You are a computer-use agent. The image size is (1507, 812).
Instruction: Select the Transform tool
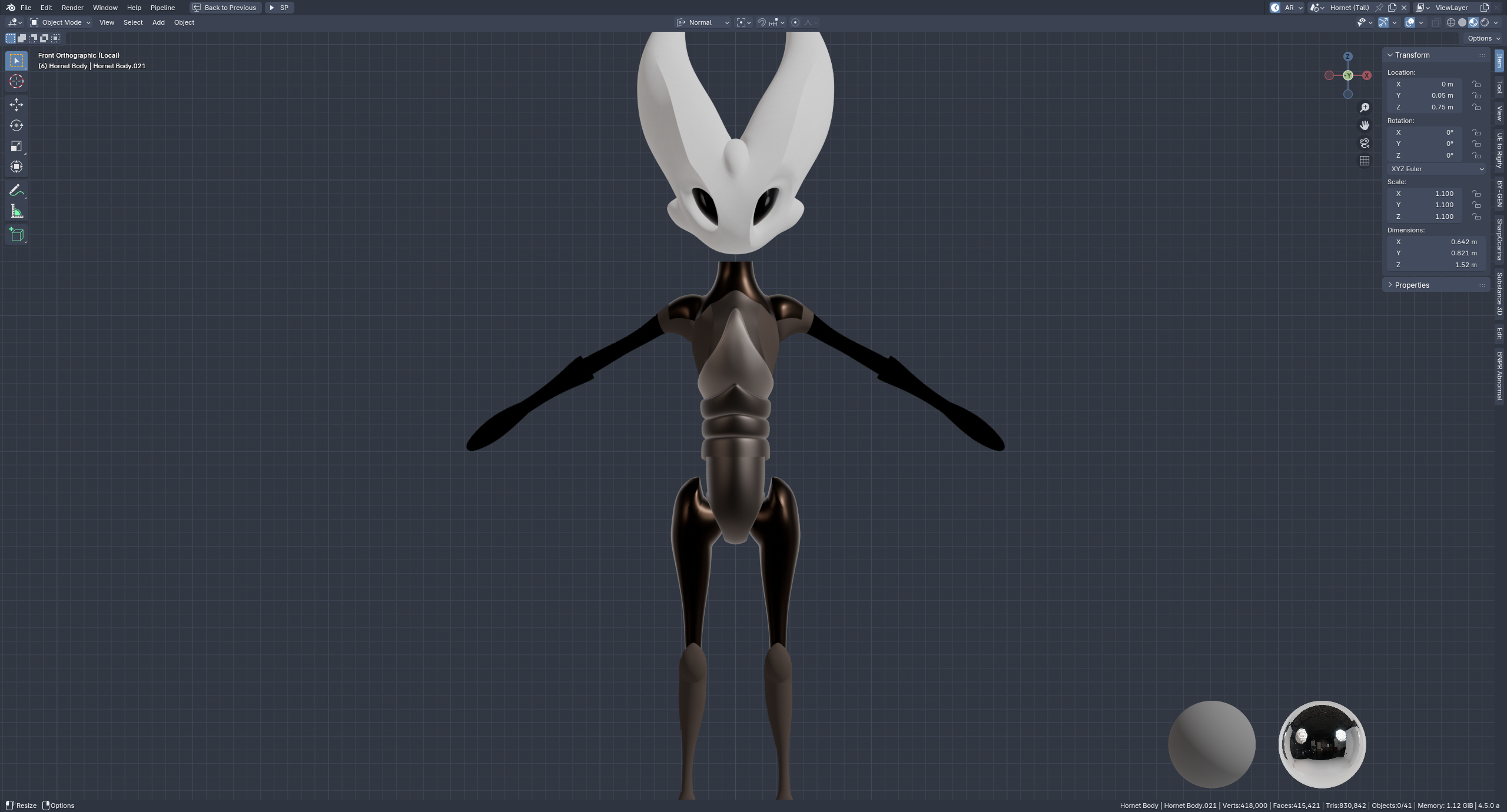(x=16, y=167)
